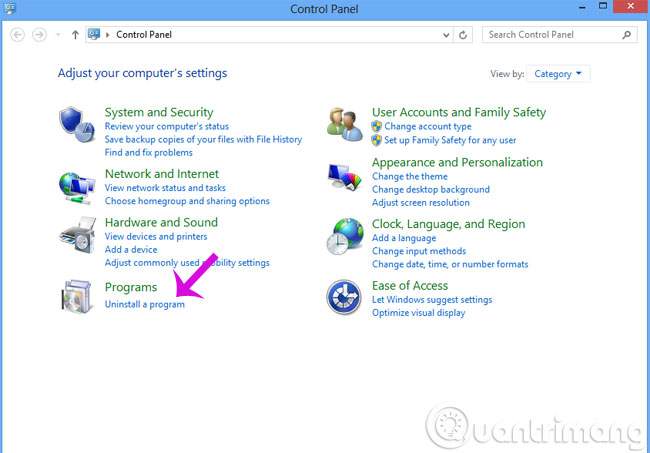Click Uninstall a program
The width and height of the screenshot is (650, 453).
coord(145,304)
